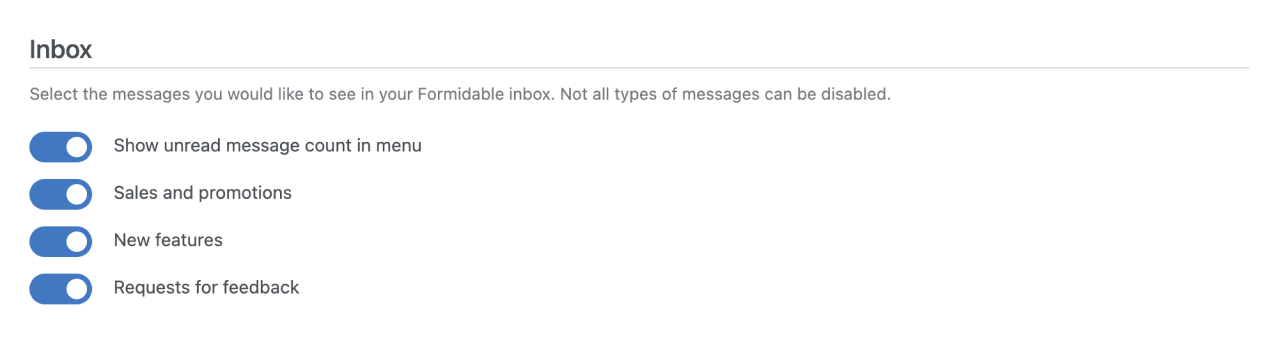The width and height of the screenshot is (1280, 364).
Task: Click the white knob of New features toggle
Action: coord(77,241)
